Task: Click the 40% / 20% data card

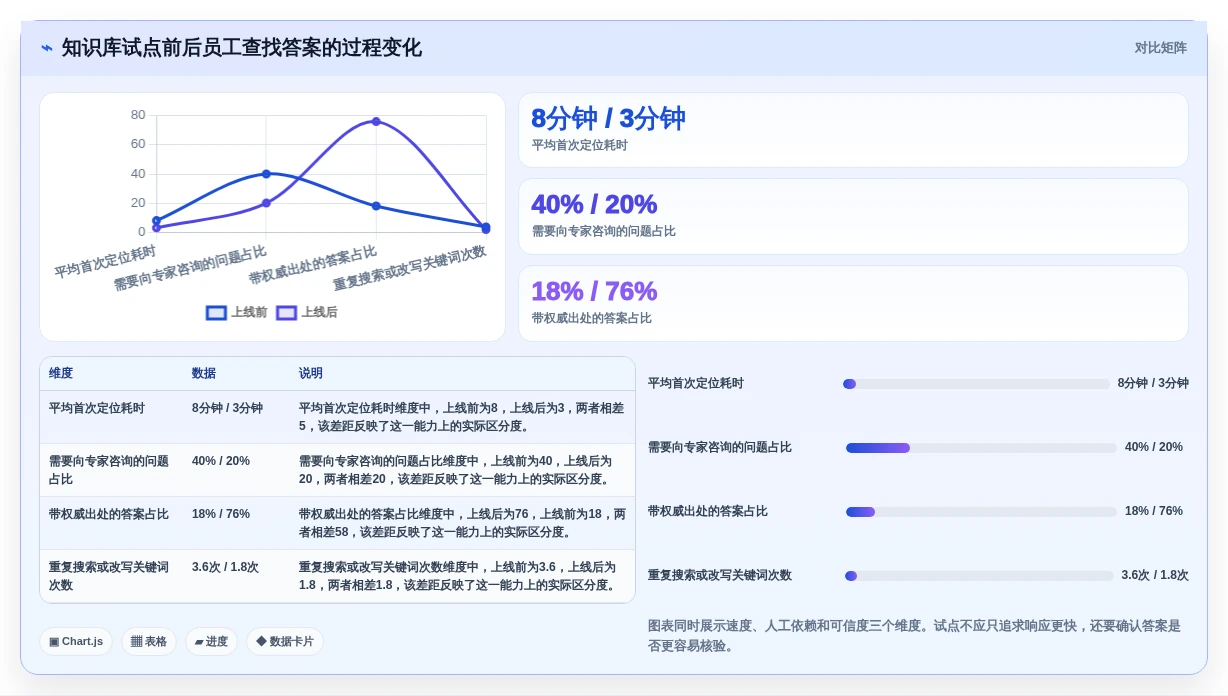Action: pyautogui.click(x=853, y=216)
